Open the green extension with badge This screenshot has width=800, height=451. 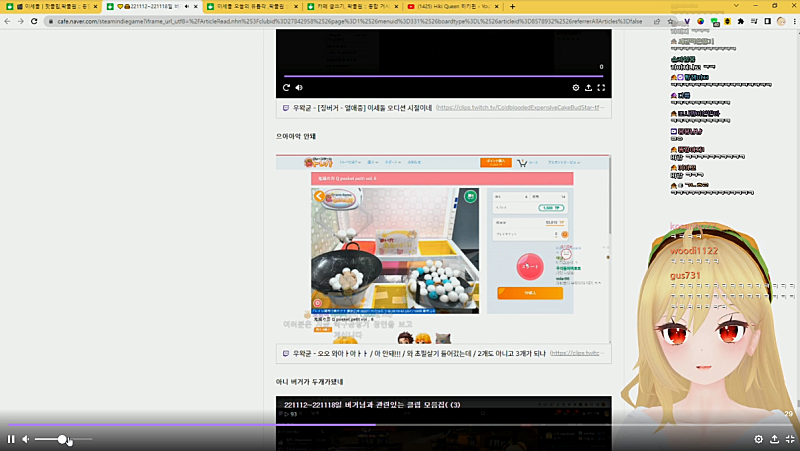714,21
